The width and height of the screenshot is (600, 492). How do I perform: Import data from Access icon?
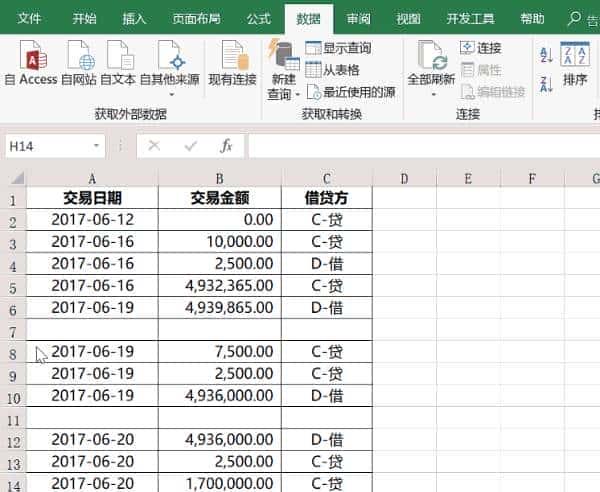pos(34,55)
